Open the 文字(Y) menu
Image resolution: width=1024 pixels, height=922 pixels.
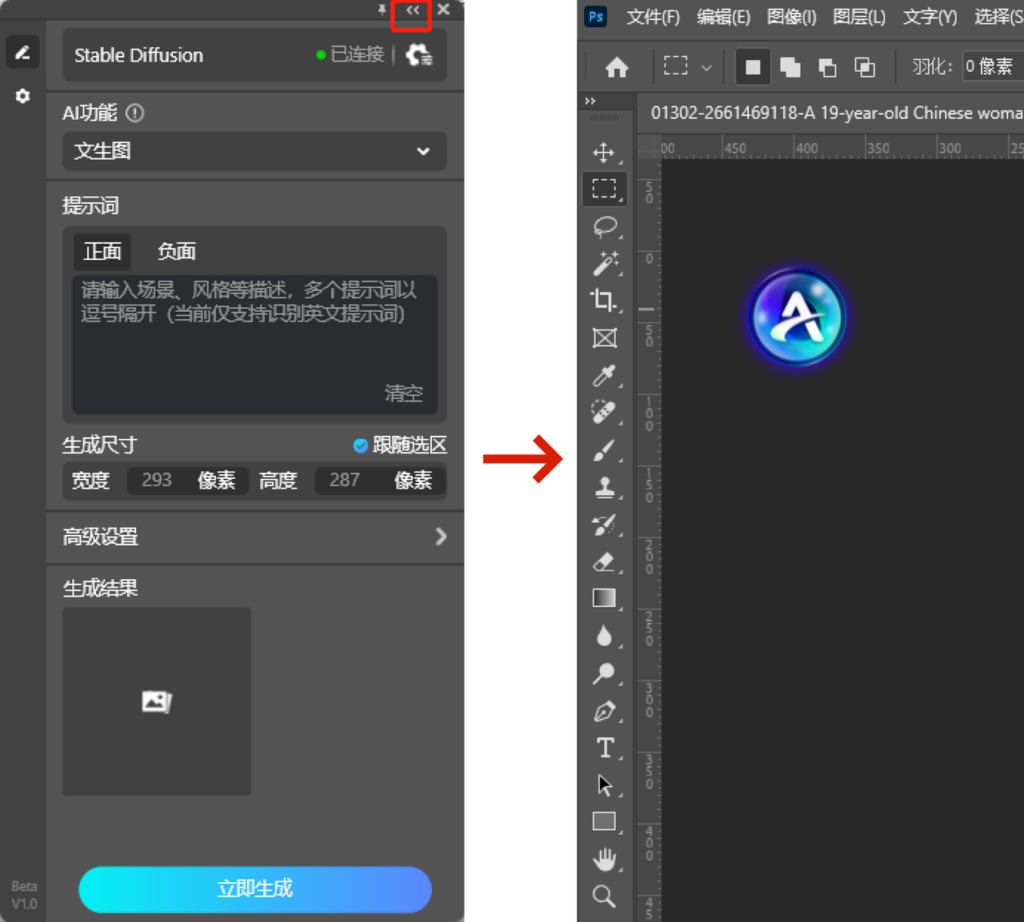tap(930, 17)
